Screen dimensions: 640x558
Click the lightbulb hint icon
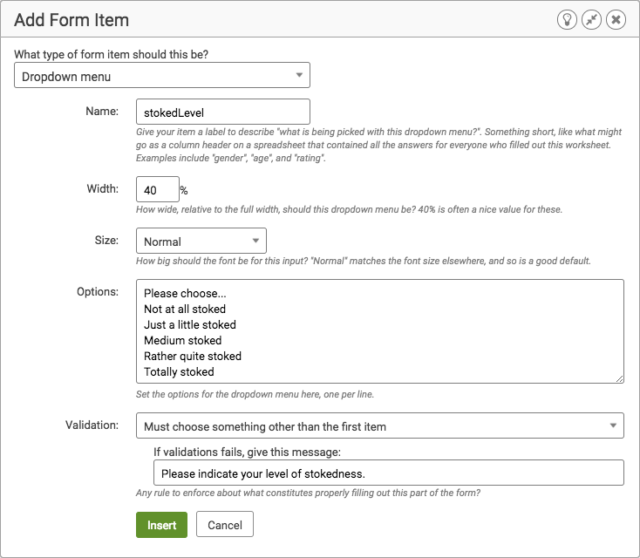[x=567, y=20]
